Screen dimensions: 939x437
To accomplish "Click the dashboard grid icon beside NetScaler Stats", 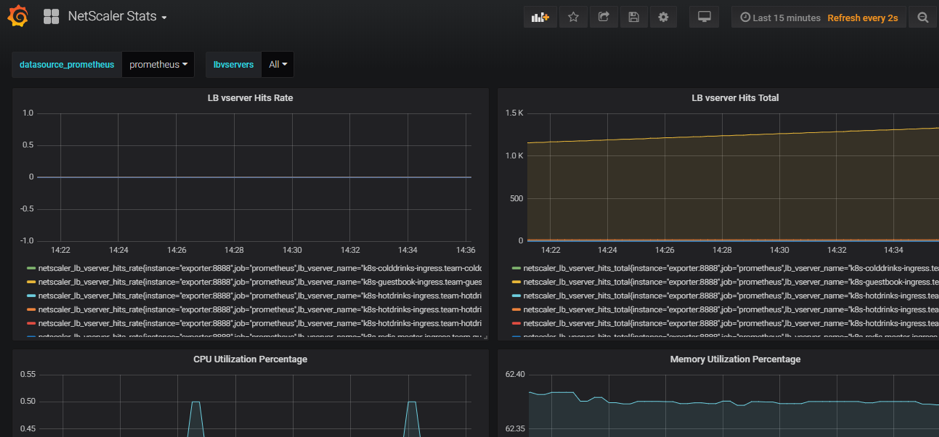I will tap(51, 17).
